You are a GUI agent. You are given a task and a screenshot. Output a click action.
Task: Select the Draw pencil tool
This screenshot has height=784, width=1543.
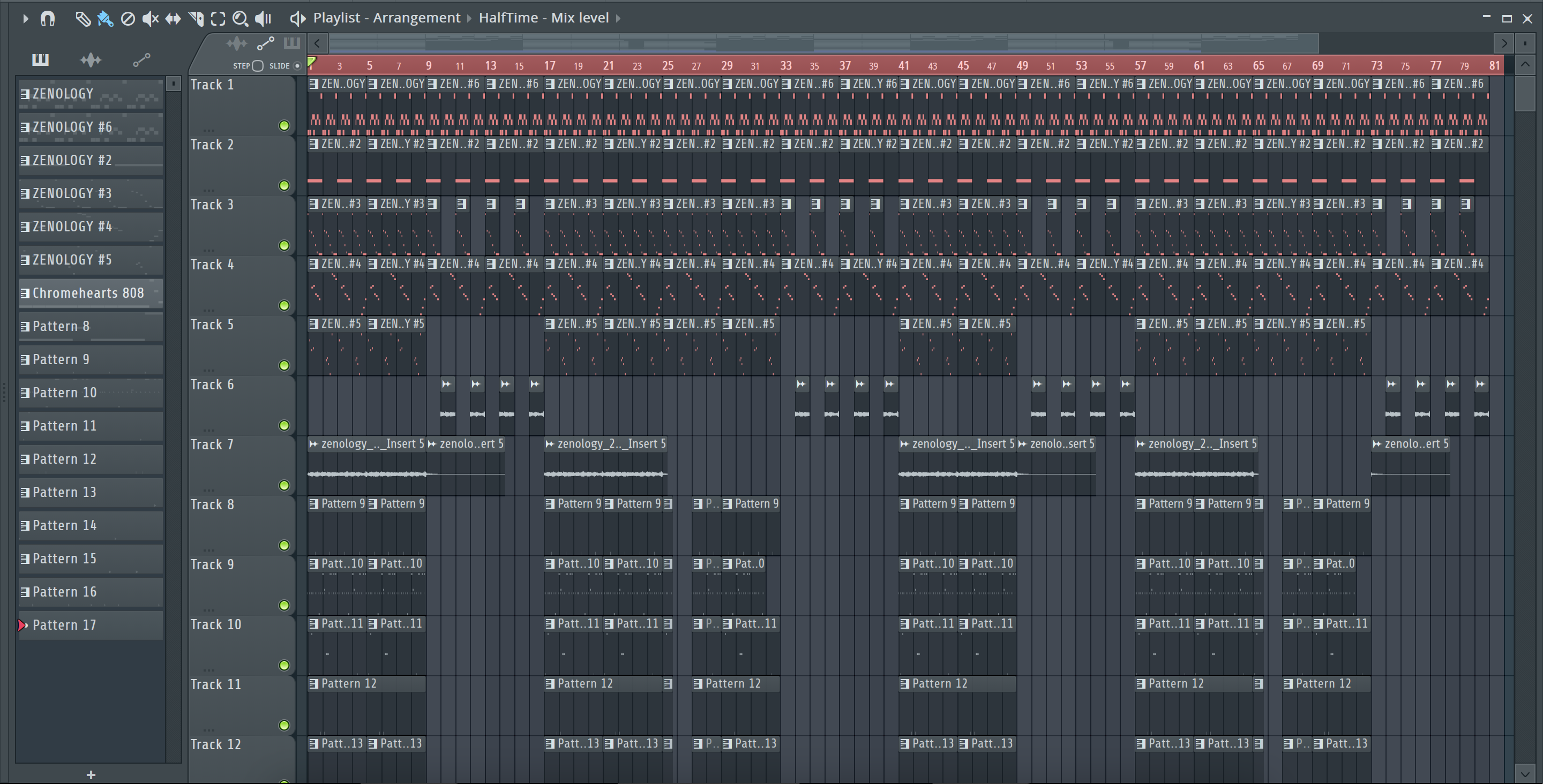coord(83,19)
